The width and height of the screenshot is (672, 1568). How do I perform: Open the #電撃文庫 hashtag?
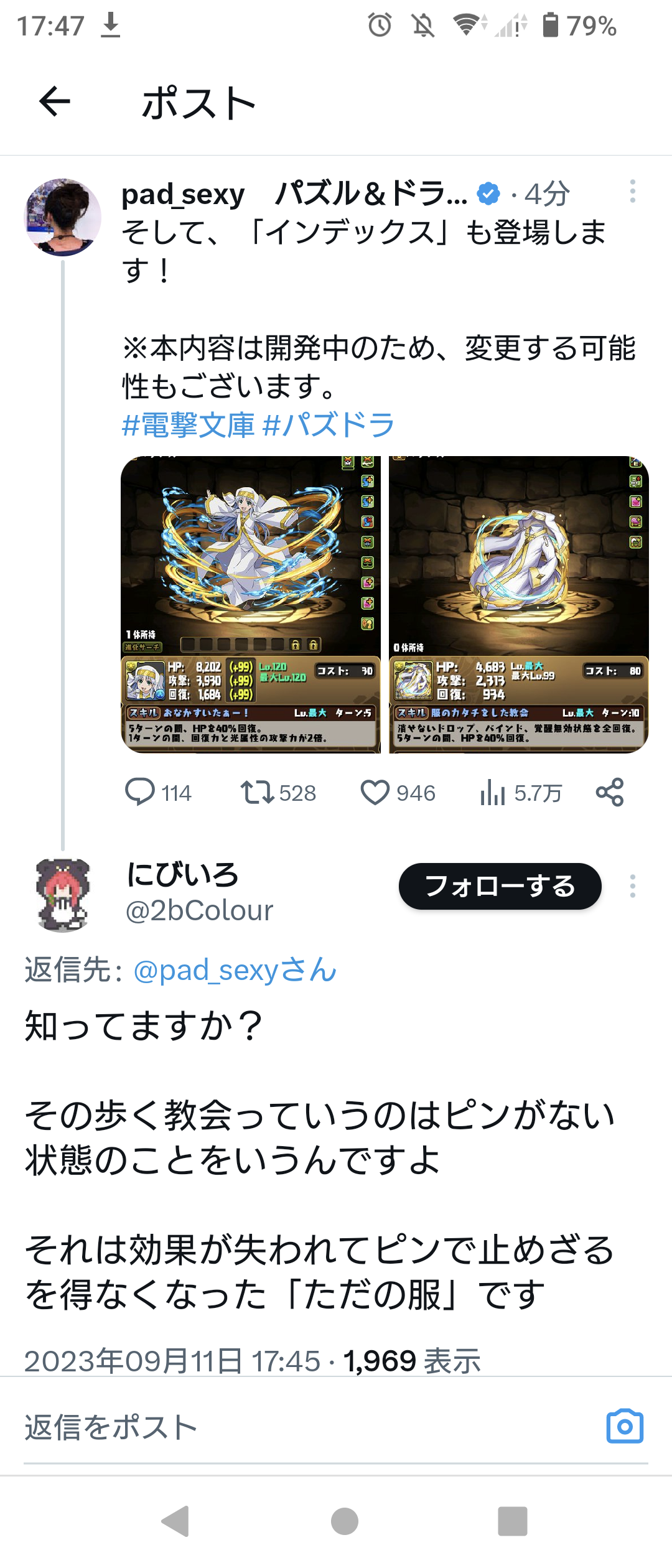189,425
